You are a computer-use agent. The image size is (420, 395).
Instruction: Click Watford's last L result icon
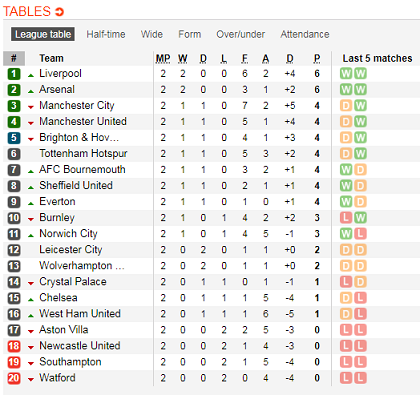point(360,378)
